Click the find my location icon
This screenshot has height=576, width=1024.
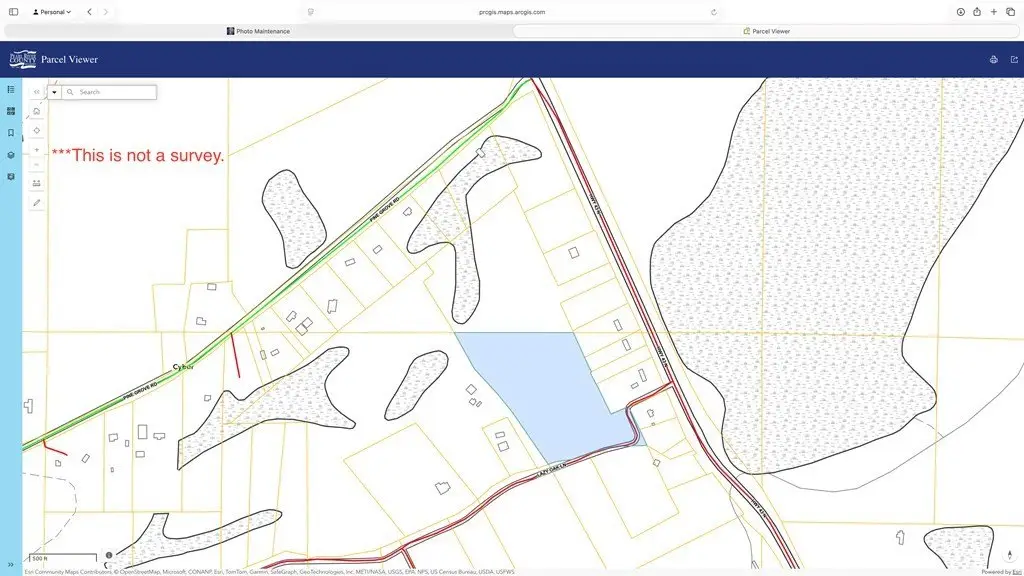tap(37, 131)
